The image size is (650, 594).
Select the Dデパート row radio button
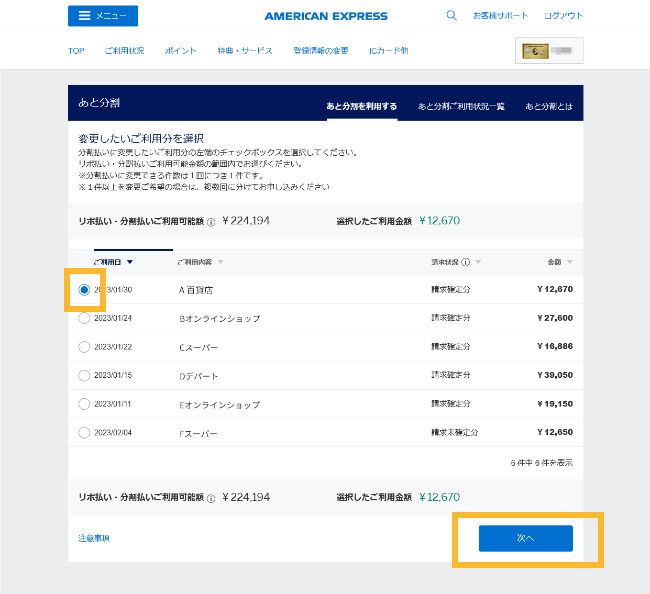click(83, 376)
